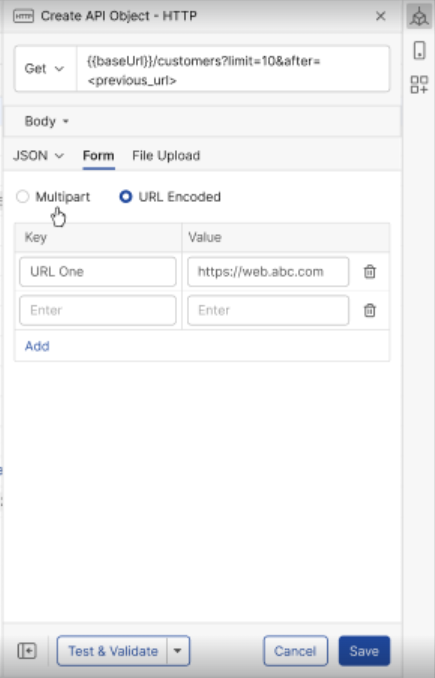Screen dimensions: 435x678
Task: Delete the URL One row with the trash icon
Action: click(370, 272)
